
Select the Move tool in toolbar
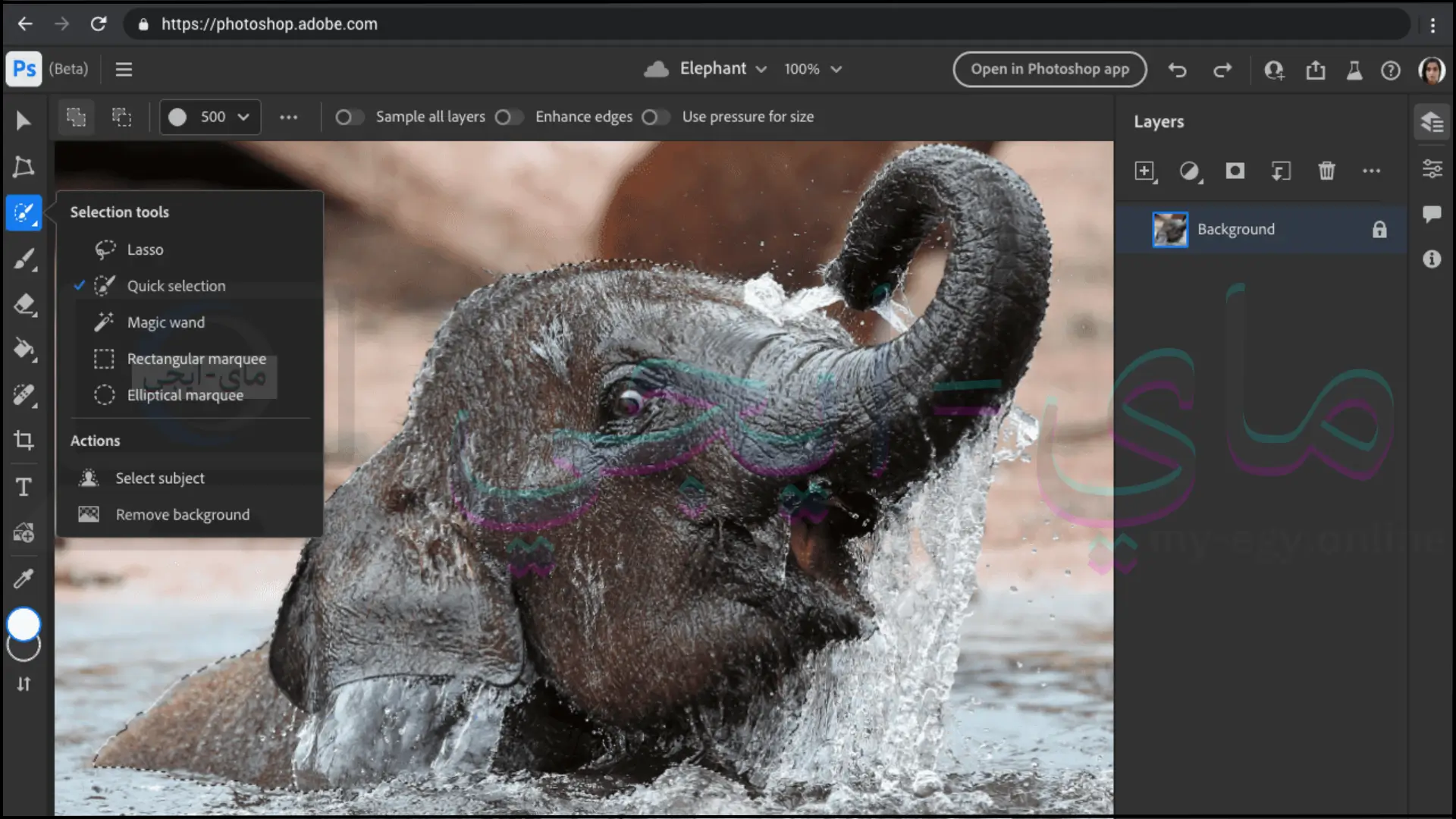(24, 120)
